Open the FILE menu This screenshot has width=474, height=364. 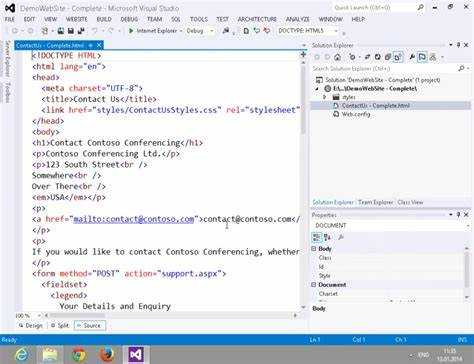(10, 19)
